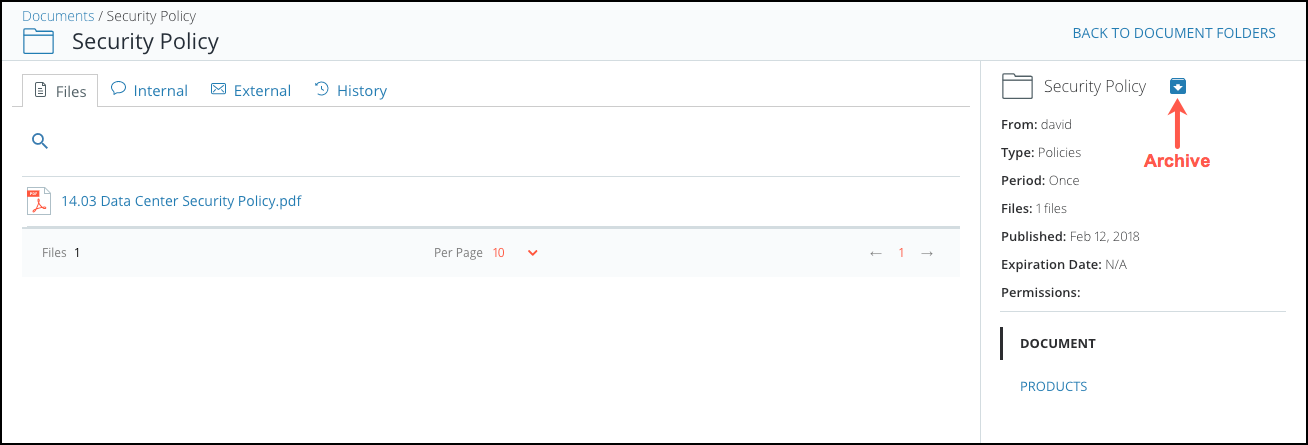Click the speech bubble Internal icon
Screen dimensions: 1308x445
pyautogui.click(x=118, y=89)
